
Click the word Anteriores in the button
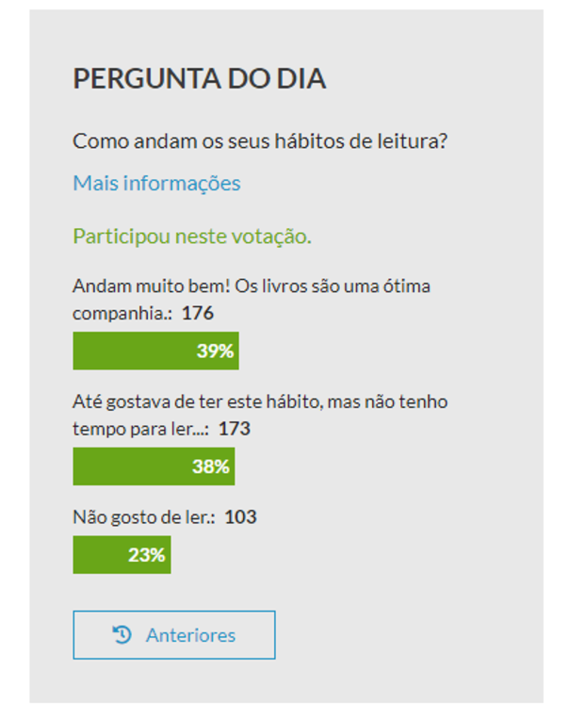[x=191, y=636]
